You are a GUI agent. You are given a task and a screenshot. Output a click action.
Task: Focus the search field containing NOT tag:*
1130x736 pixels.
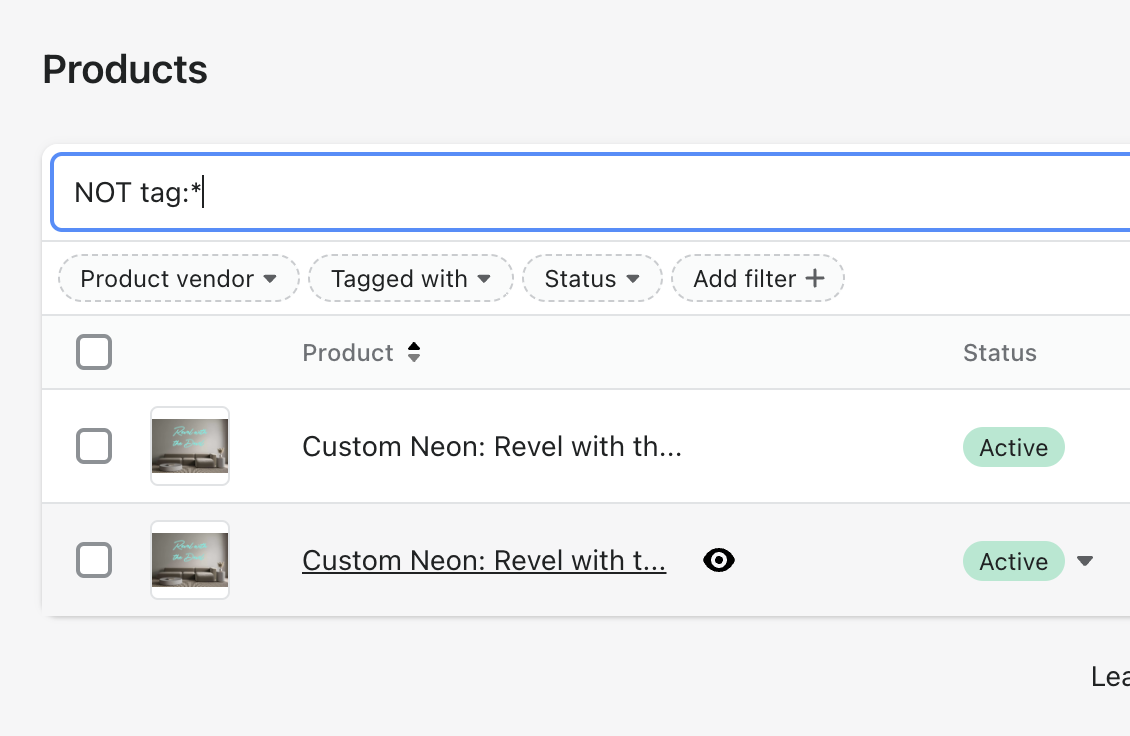600,192
